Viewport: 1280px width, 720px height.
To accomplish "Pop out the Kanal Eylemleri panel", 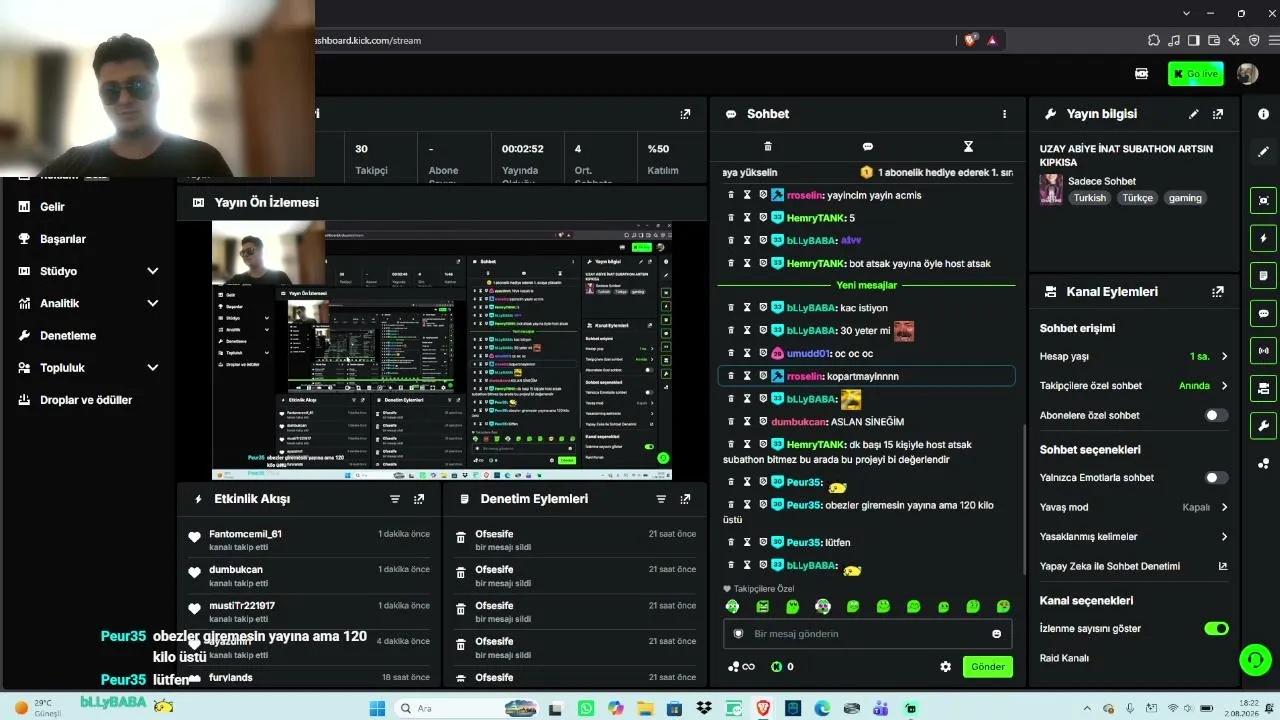I will [1218, 292].
